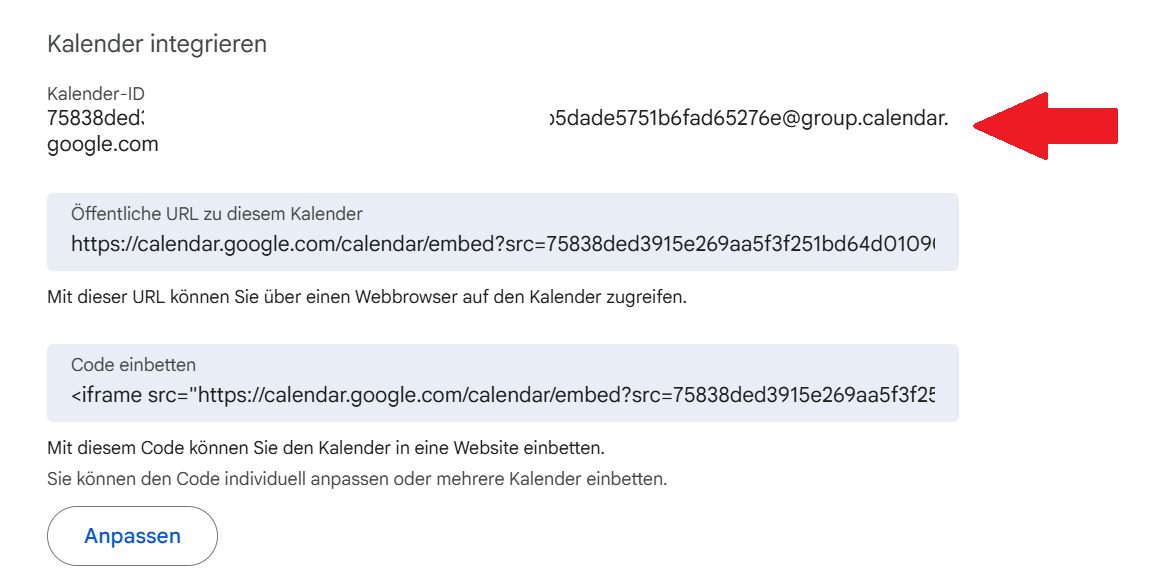The image size is (1161, 581).
Task: Click the public calendar URL text
Action: (x=500, y=243)
